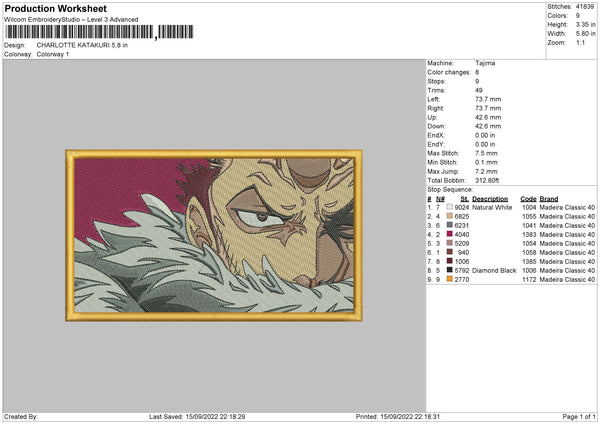Click the color swatch for code 1054

449,243
